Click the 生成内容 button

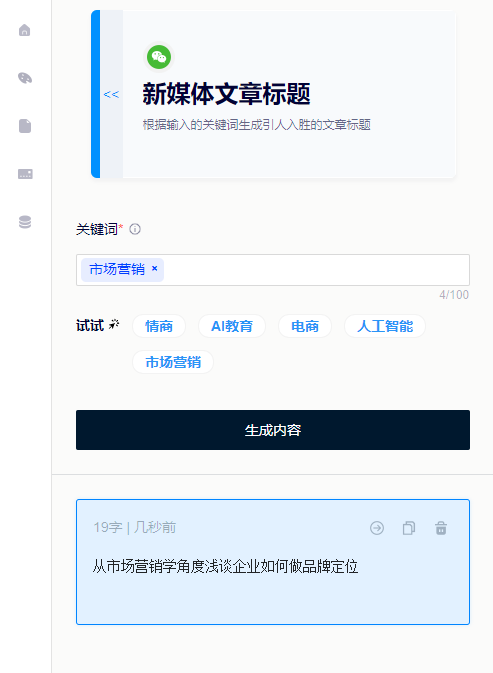273,430
